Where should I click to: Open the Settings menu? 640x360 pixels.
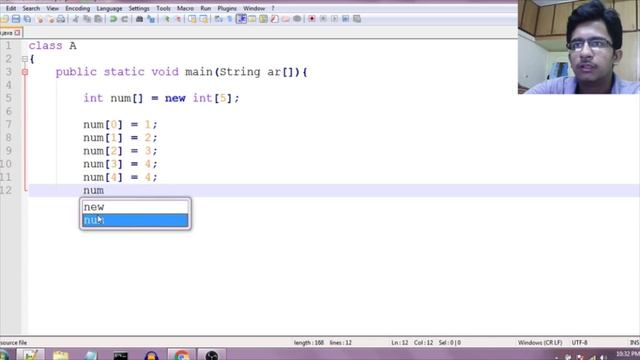click(139, 8)
